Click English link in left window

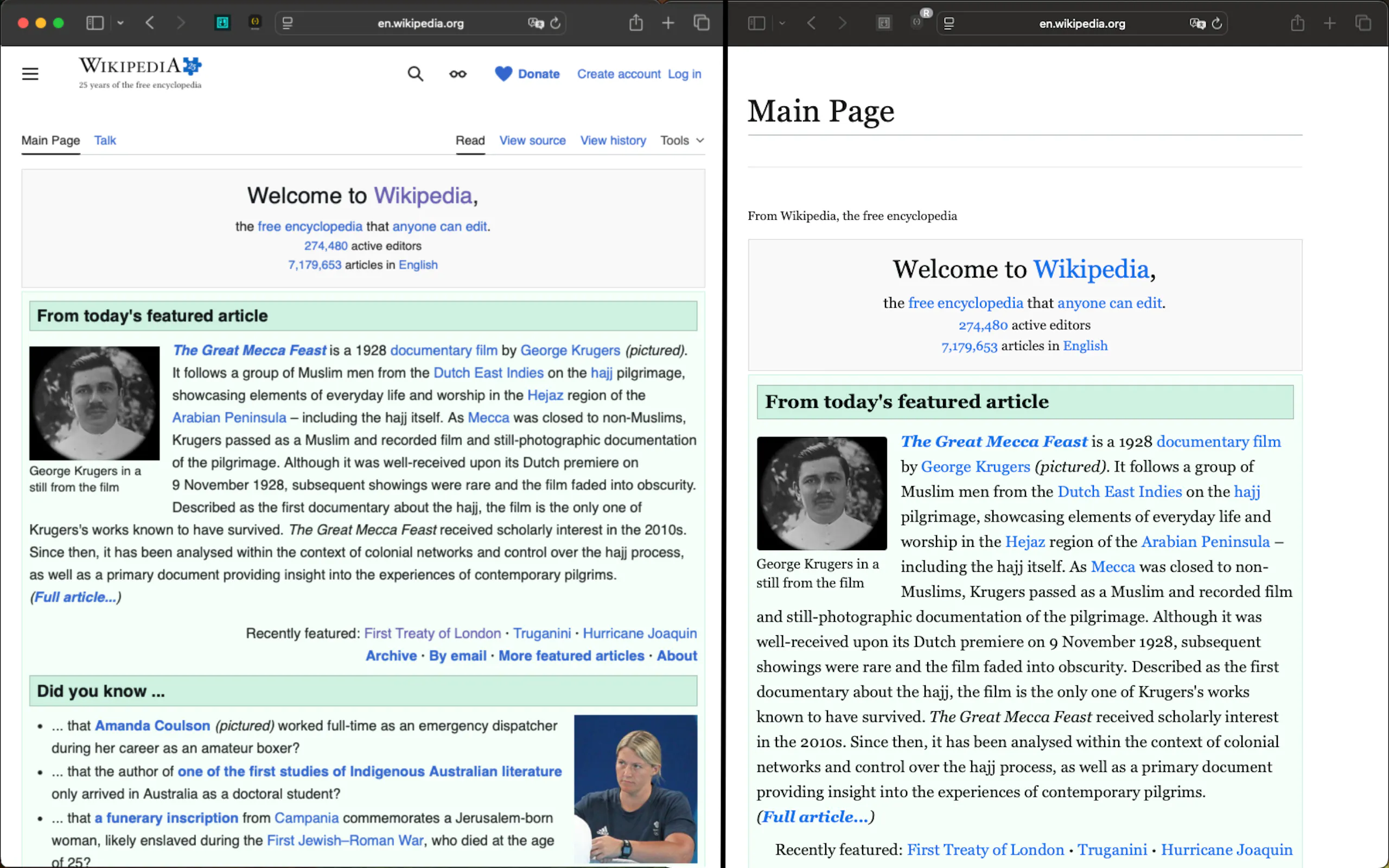click(418, 265)
